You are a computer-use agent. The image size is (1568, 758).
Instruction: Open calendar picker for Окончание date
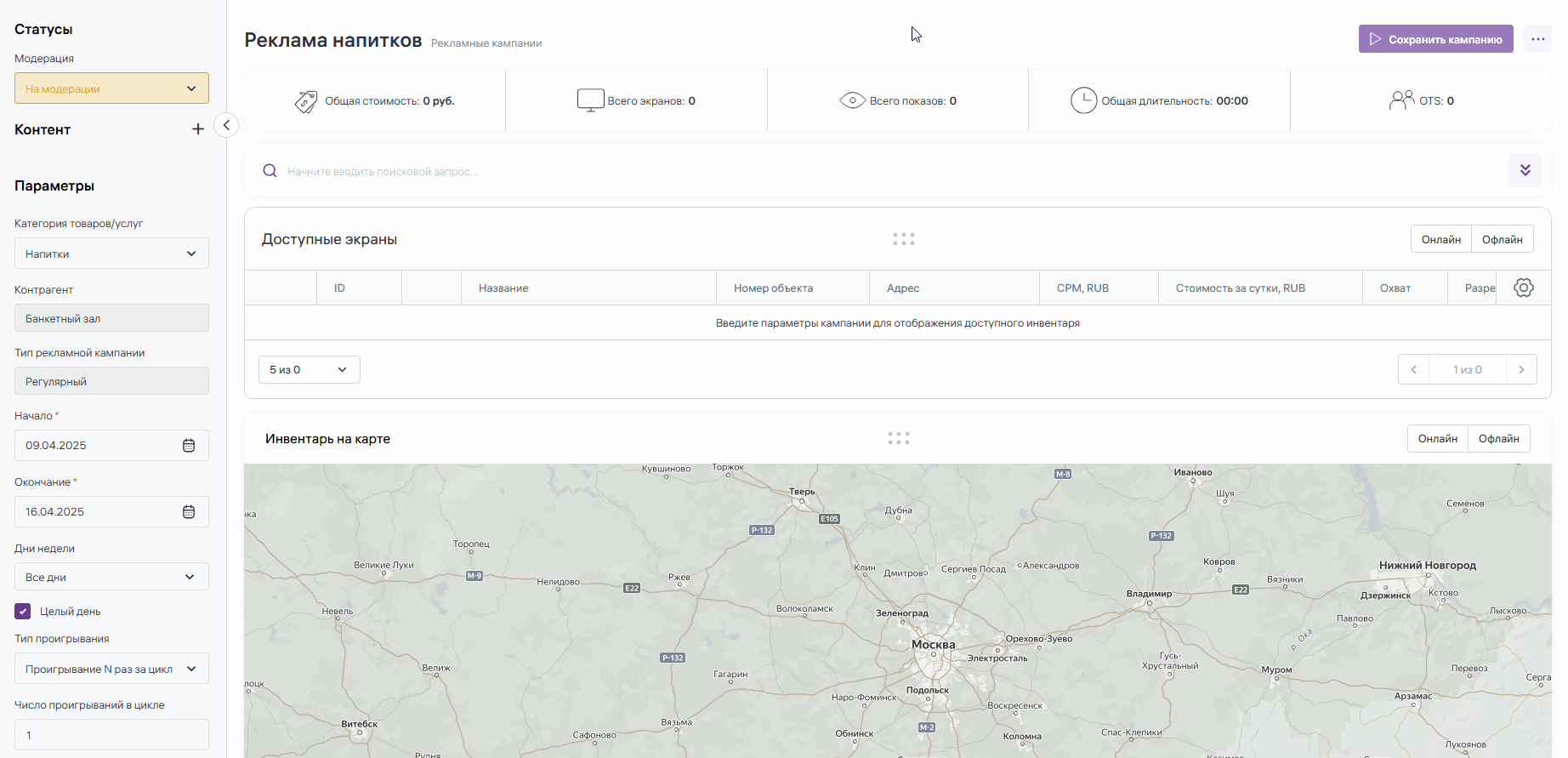tap(189, 512)
